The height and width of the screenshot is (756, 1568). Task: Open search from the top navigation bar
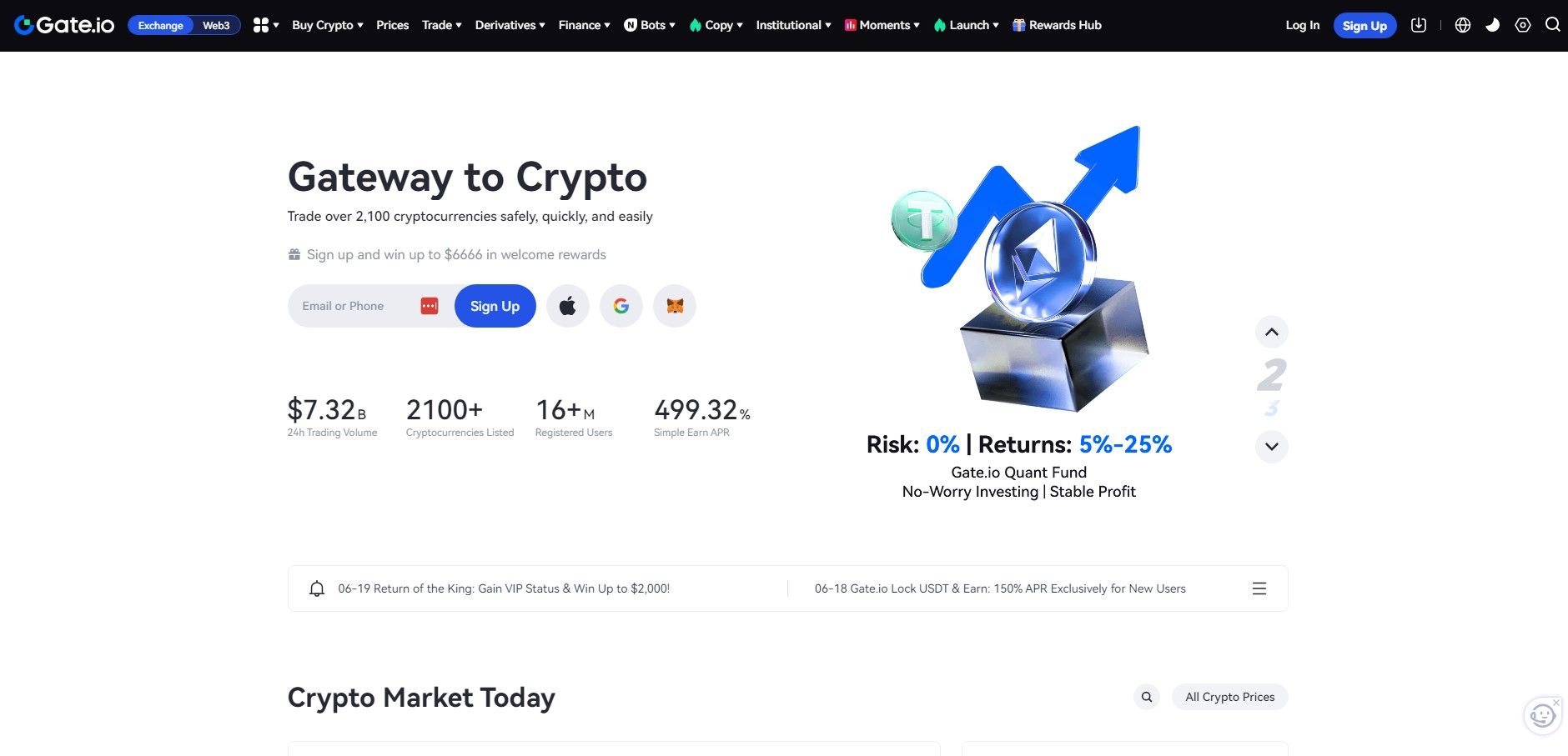[x=1552, y=25]
